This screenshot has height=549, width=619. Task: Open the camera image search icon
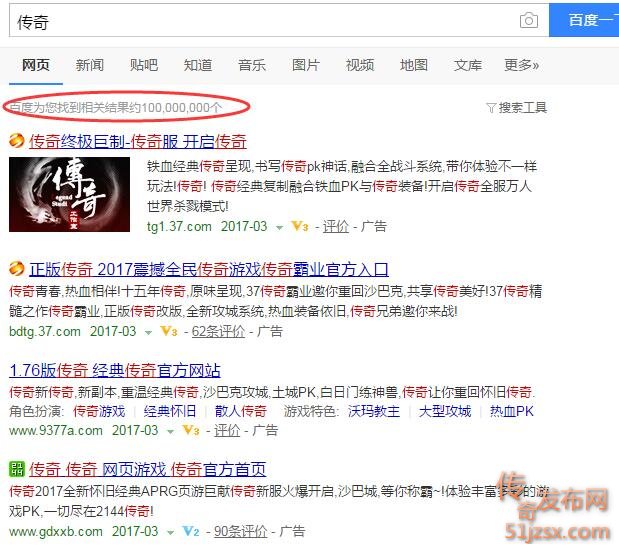(x=529, y=20)
